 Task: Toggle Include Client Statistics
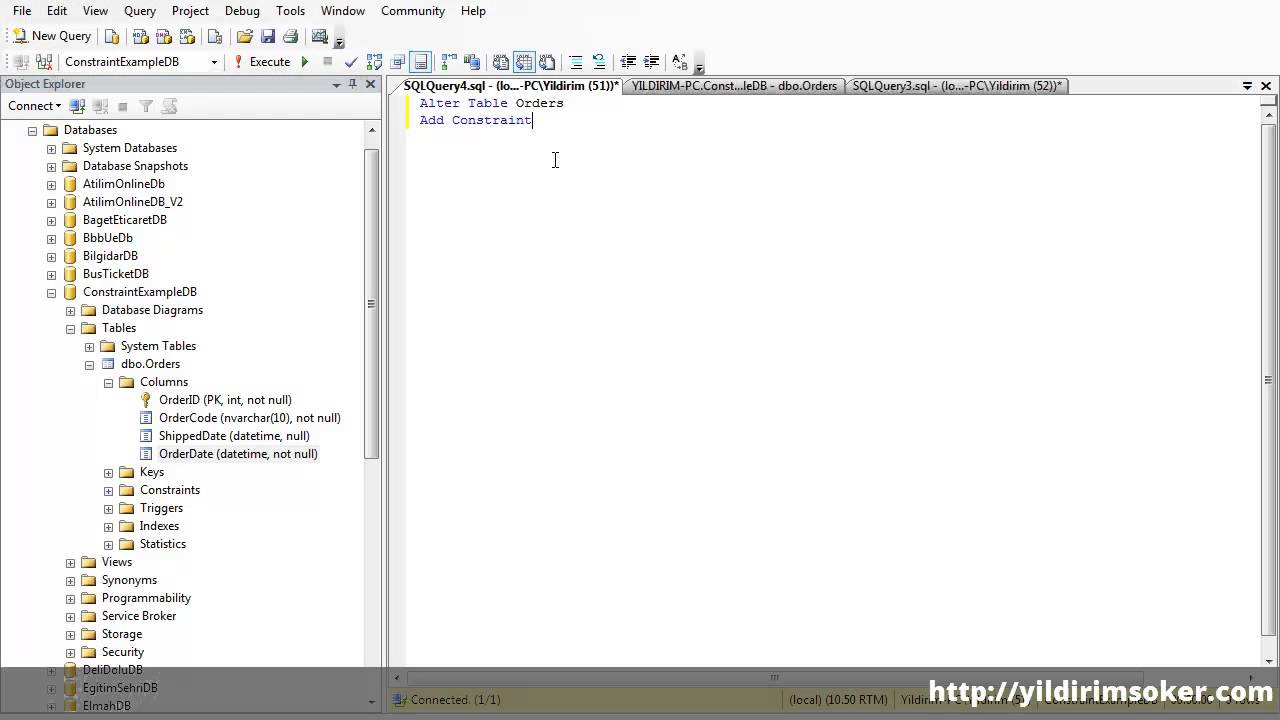(472, 62)
